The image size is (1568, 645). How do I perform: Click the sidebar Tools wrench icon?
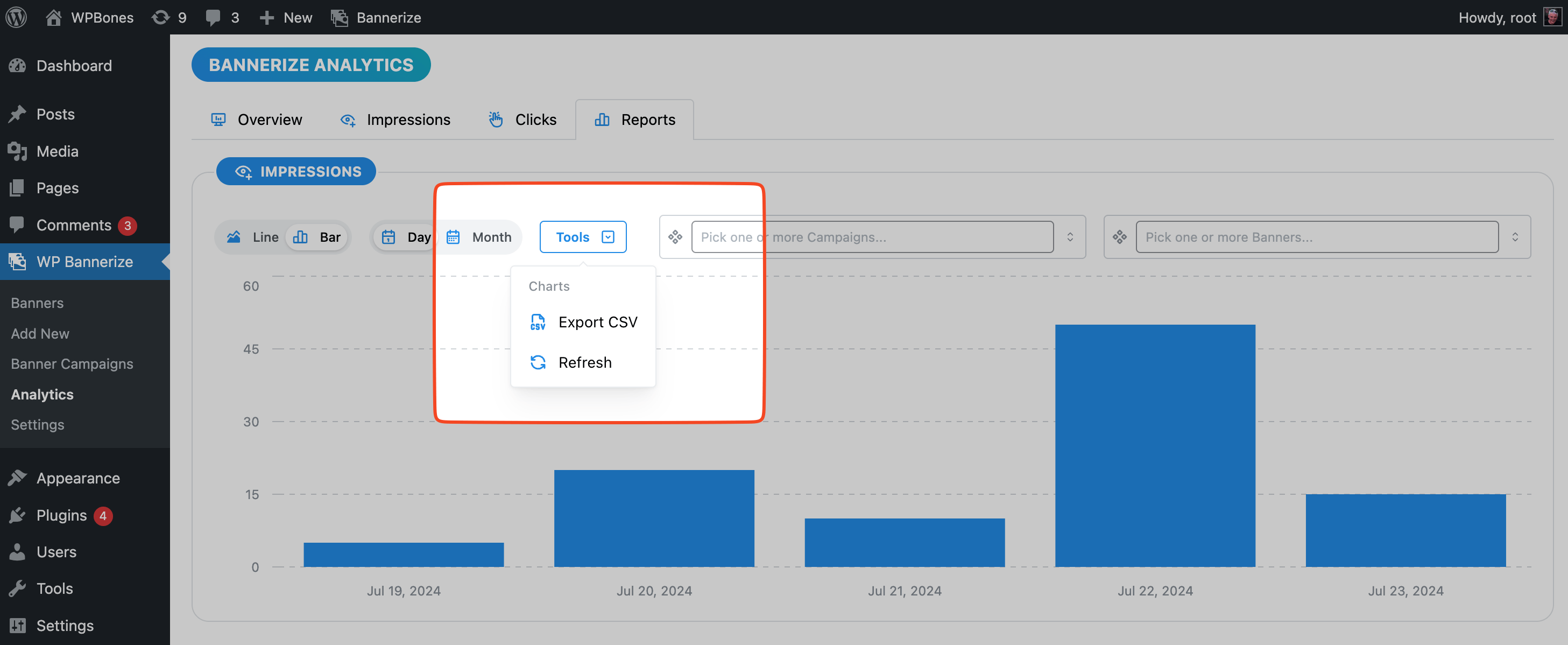pyautogui.click(x=18, y=588)
